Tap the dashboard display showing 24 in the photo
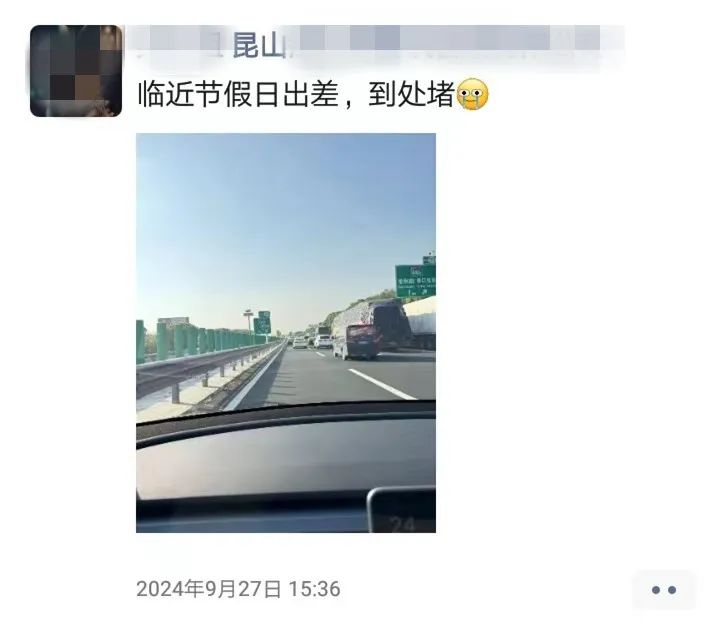This screenshot has width=714, height=630. click(x=402, y=510)
